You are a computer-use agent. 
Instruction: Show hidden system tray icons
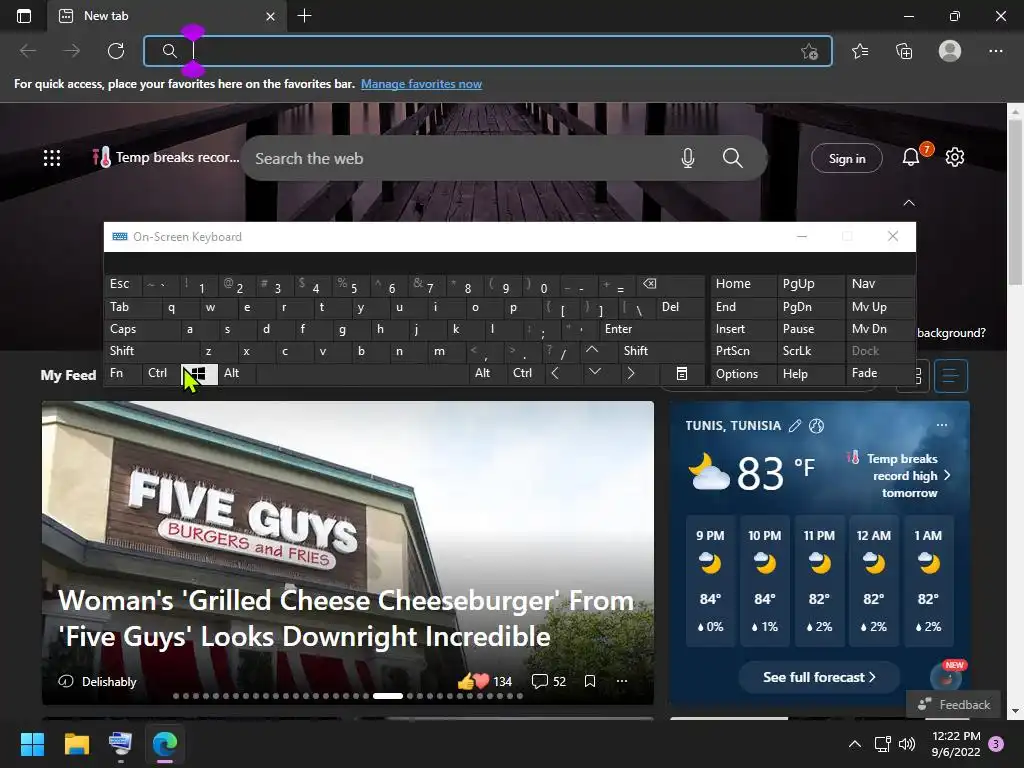[x=854, y=744]
